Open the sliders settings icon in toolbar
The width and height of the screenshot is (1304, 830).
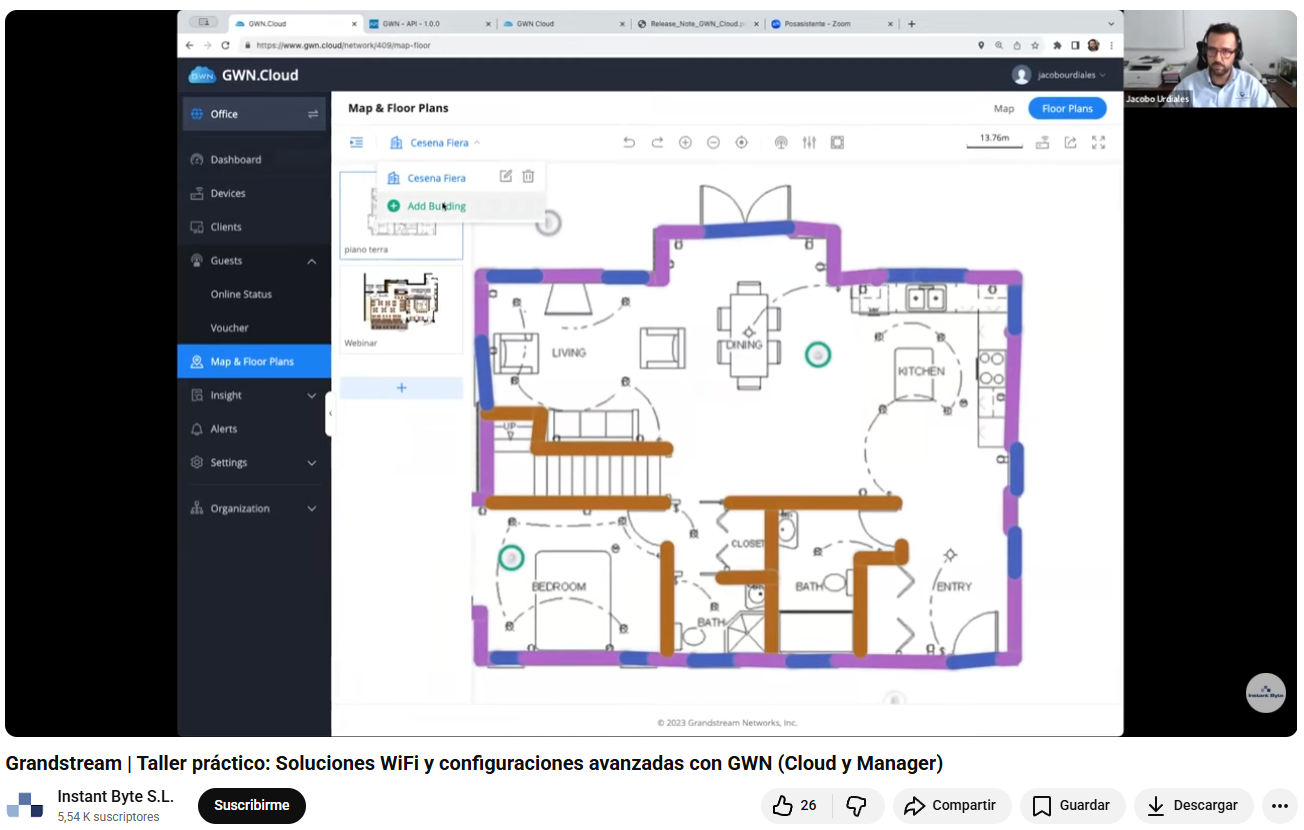click(x=809, y=143)
